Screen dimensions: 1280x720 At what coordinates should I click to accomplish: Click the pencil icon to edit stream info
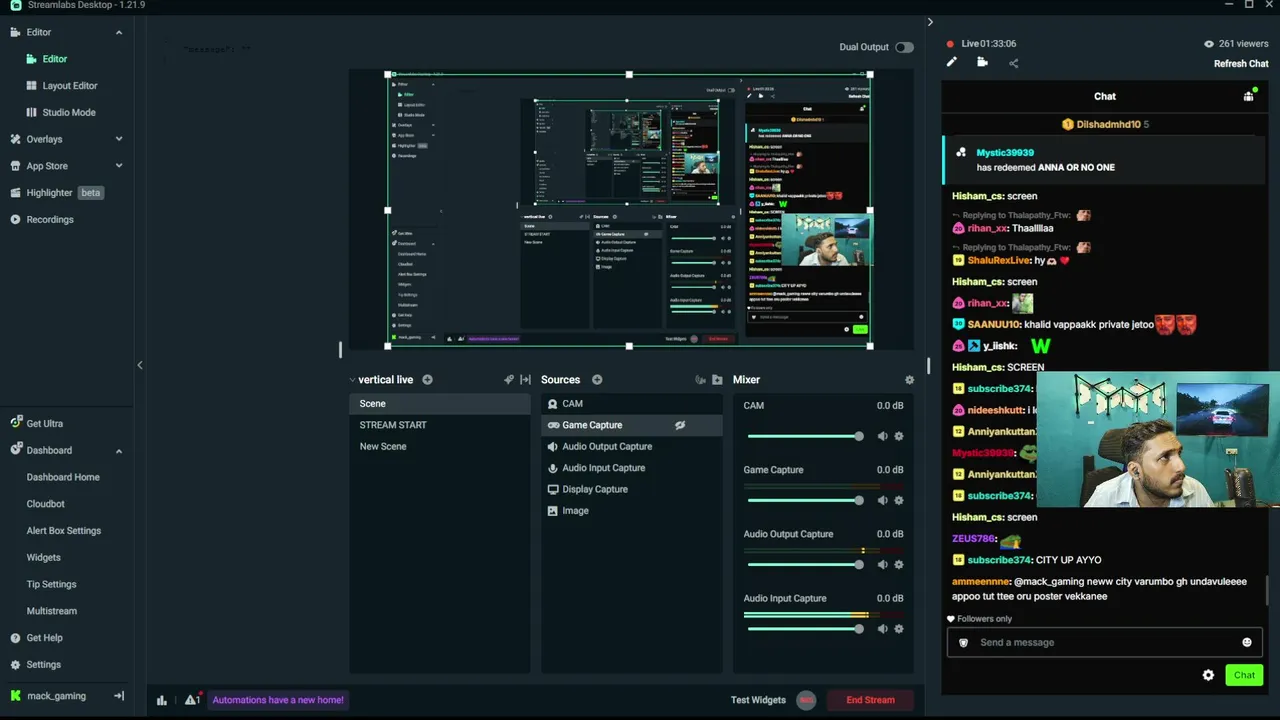[952, 62]
